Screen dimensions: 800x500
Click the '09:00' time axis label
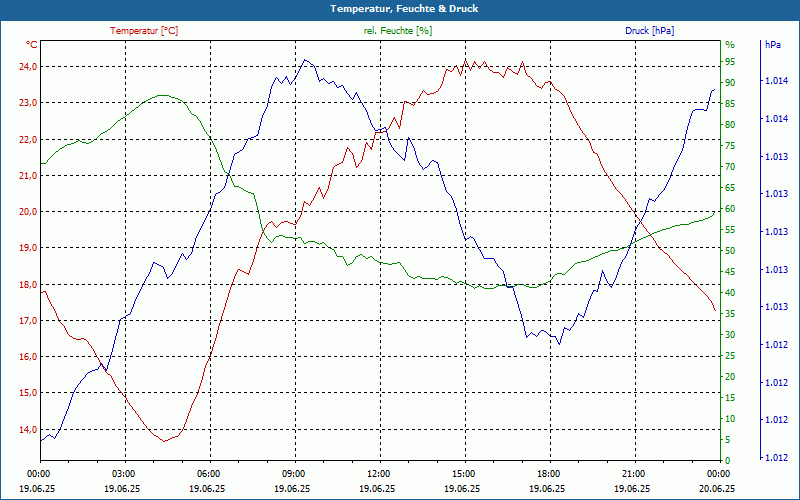293,473
